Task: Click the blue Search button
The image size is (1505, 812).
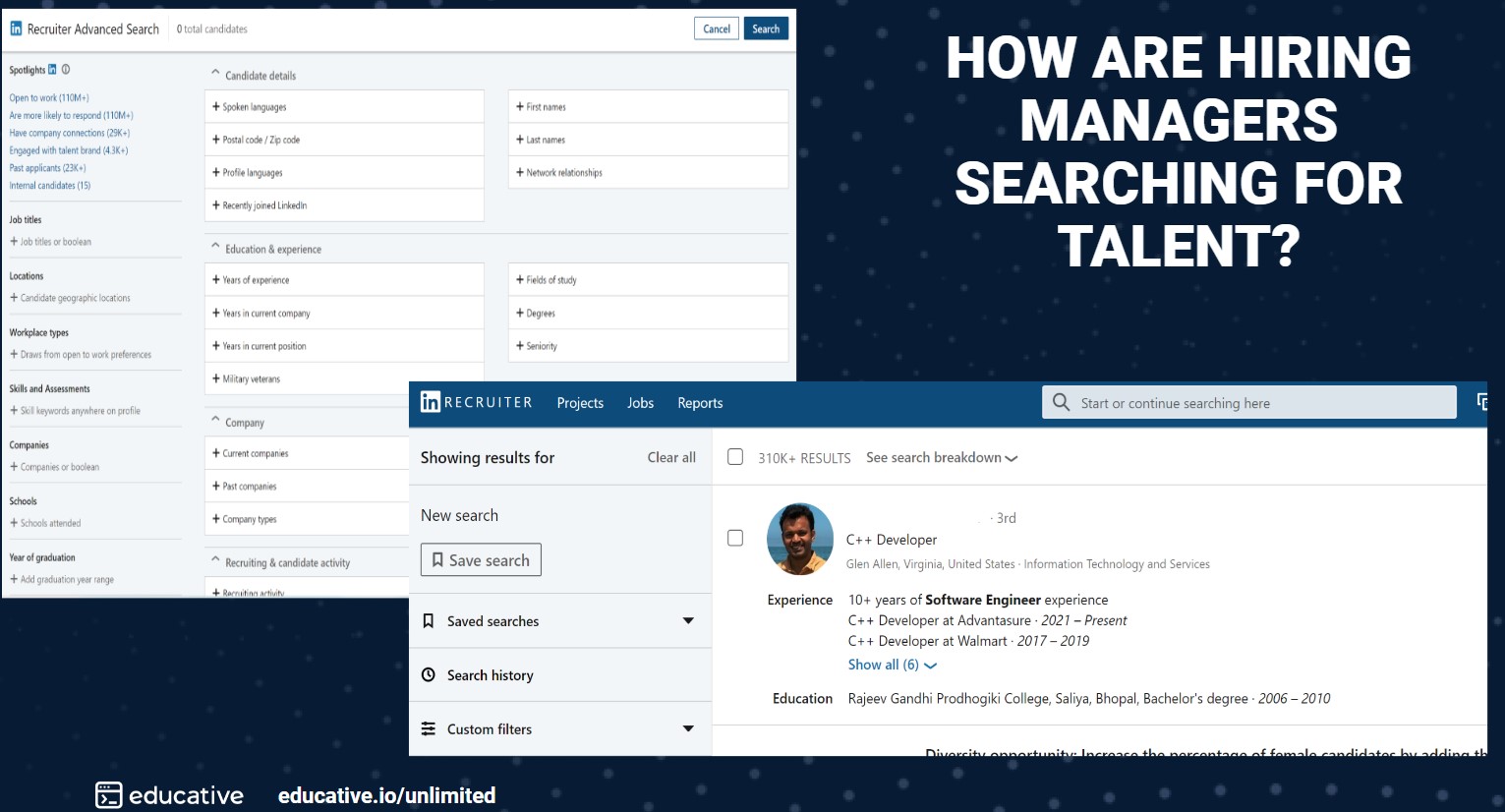Action: [766, 29]
